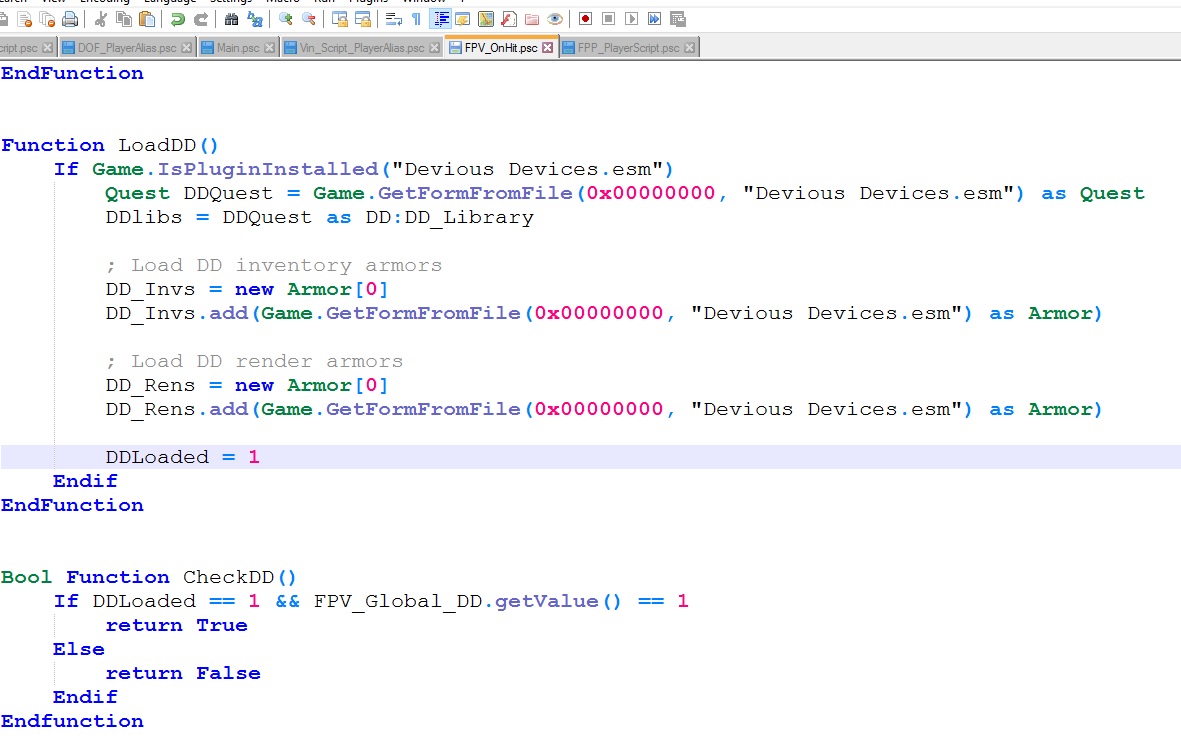
Task: Open the User Defined Language icon
Action: [x=463, y=20]
